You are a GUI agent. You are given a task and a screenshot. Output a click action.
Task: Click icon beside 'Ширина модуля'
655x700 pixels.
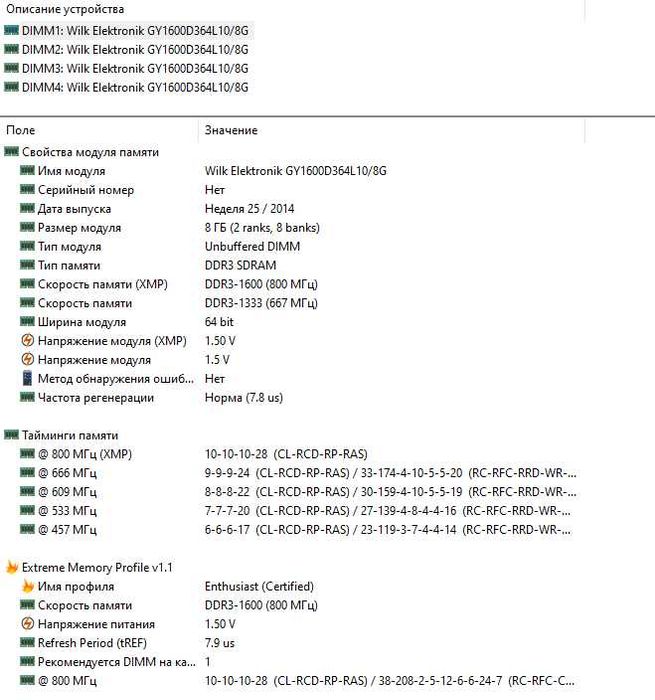[27, 321]
